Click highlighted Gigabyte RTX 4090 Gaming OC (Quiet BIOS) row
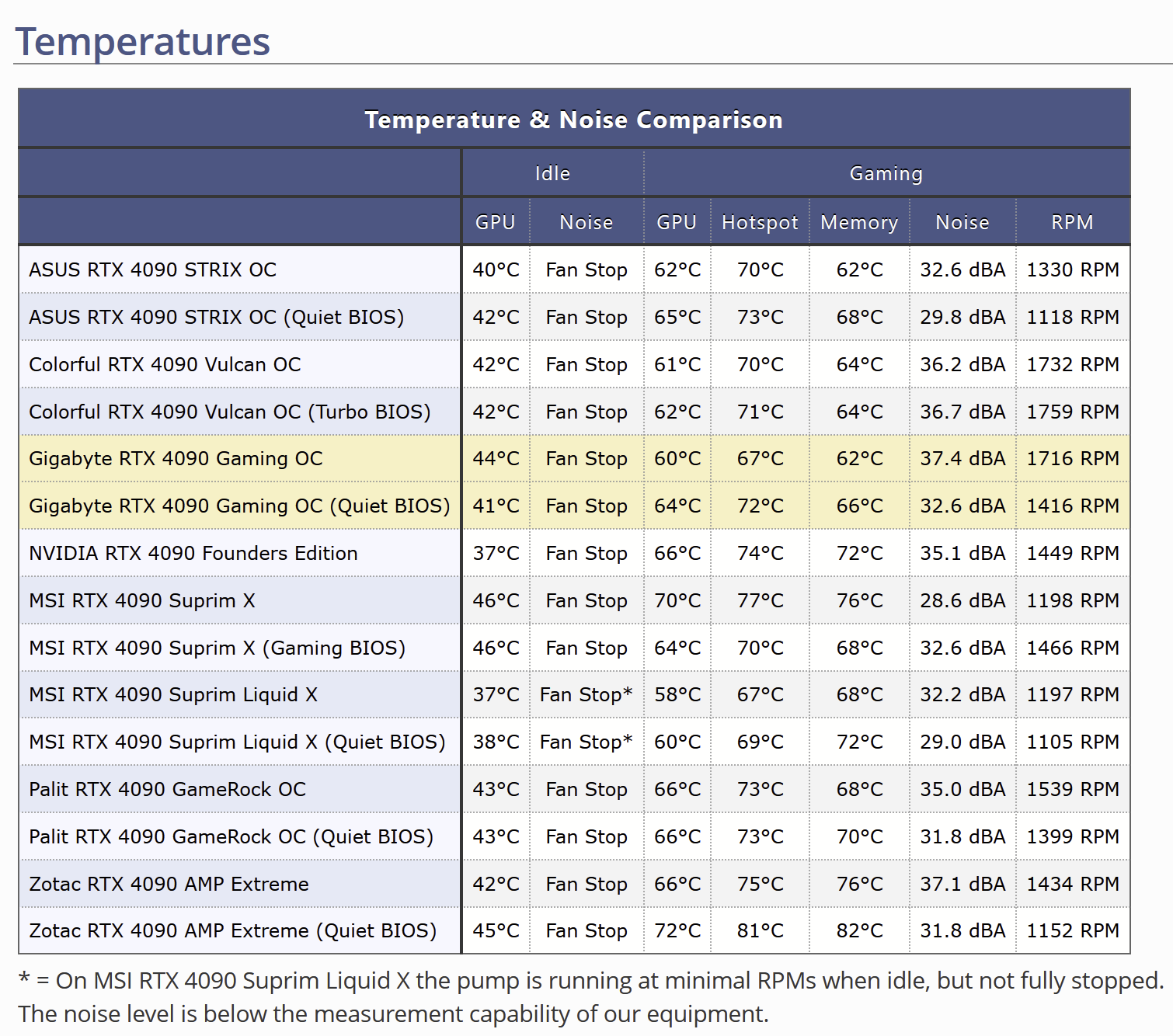This screenshot has height=1036, width=1173. [239, 506]
